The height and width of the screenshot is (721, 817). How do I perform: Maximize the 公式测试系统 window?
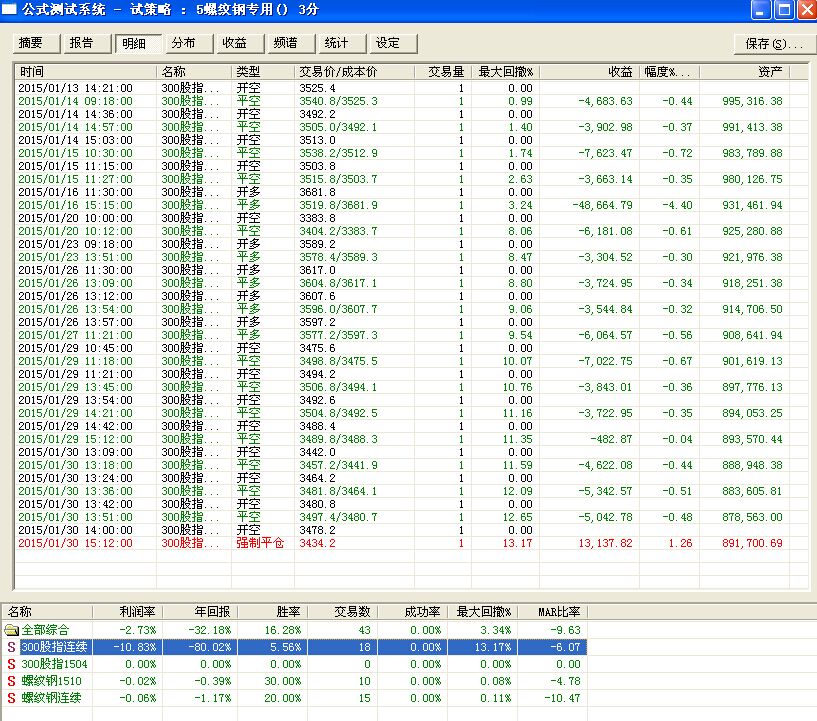click(x=783, y=10)
